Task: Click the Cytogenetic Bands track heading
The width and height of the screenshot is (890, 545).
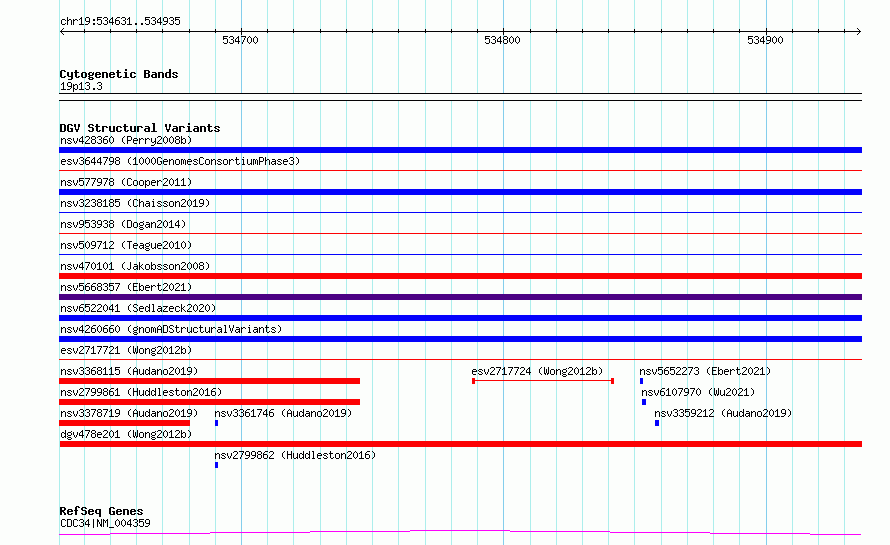Action: (119, 74)
